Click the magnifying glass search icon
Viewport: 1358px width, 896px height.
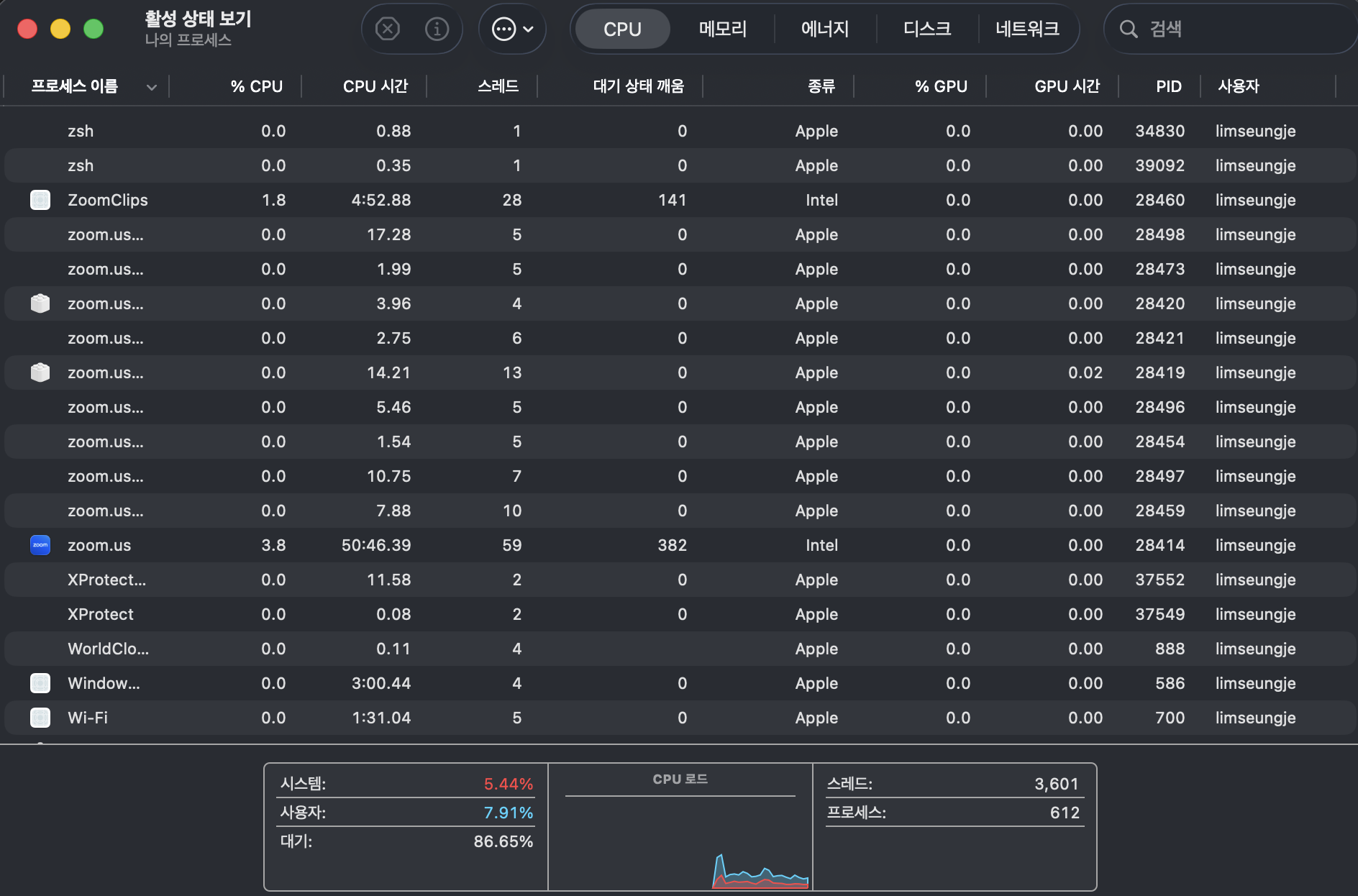coord(1129,29)
